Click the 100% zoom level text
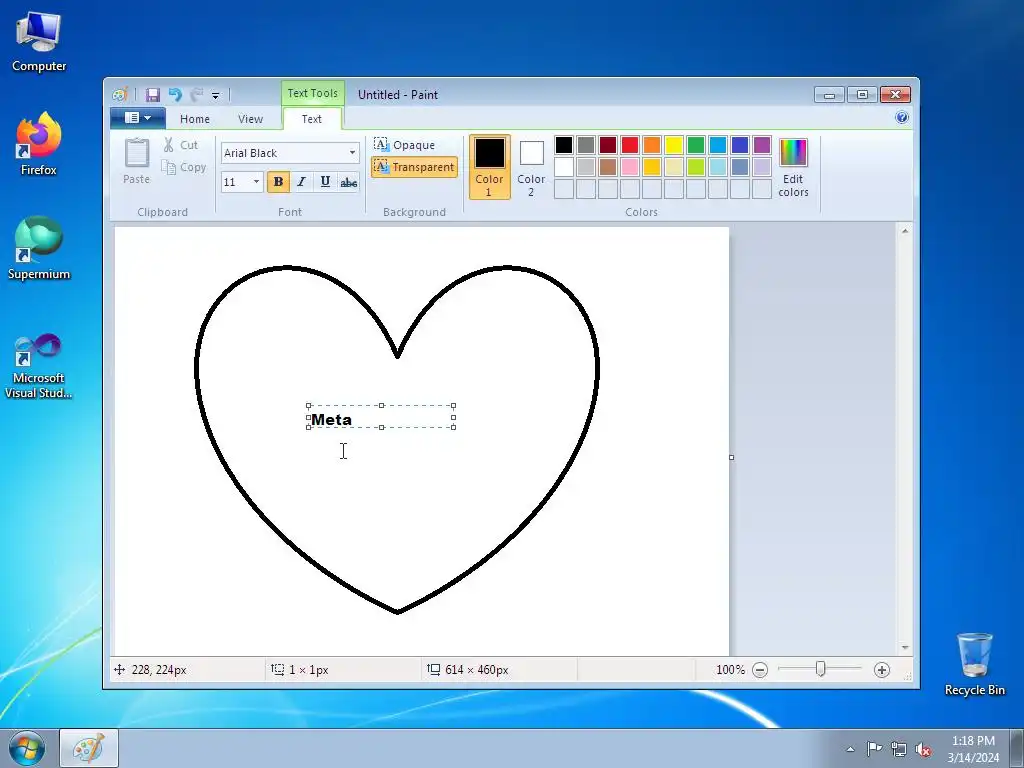 coord(730,670)
